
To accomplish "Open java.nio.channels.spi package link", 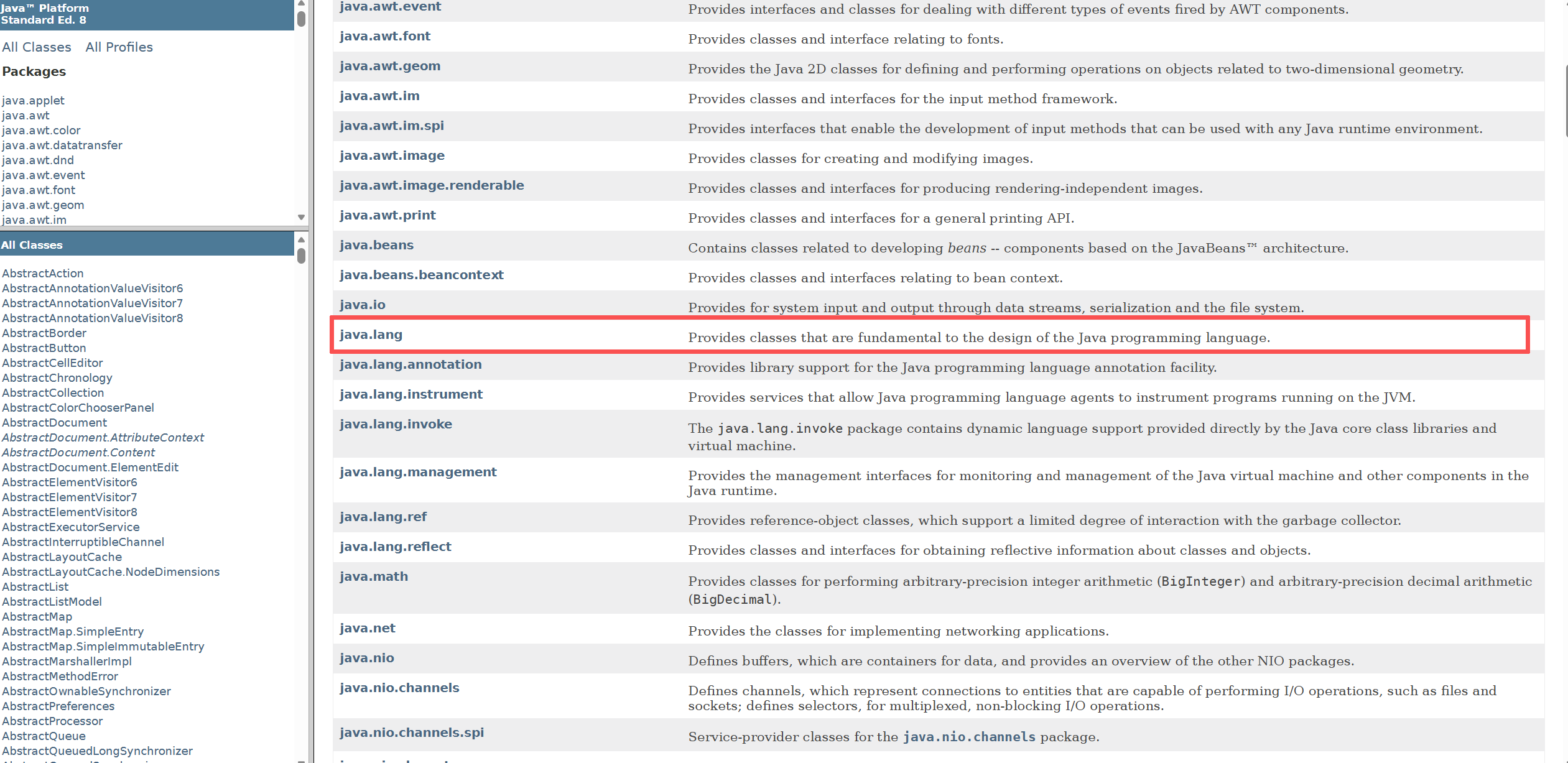I will point(412,733).
